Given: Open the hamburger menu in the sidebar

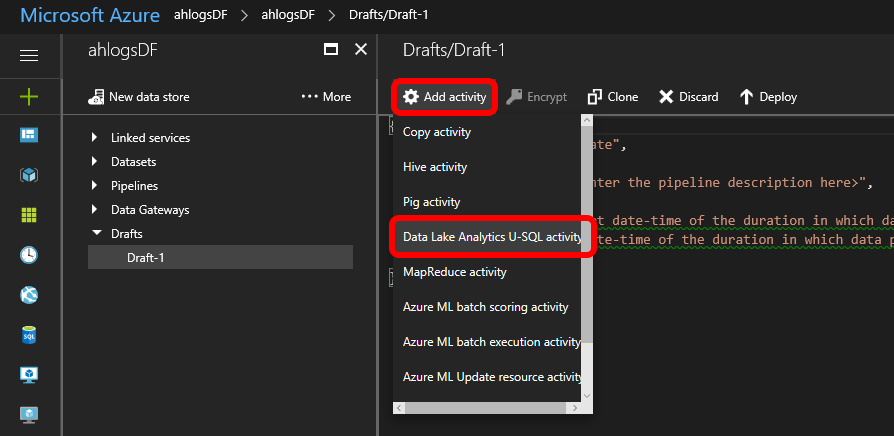Looking at the screenshot, I should (29, 56).
